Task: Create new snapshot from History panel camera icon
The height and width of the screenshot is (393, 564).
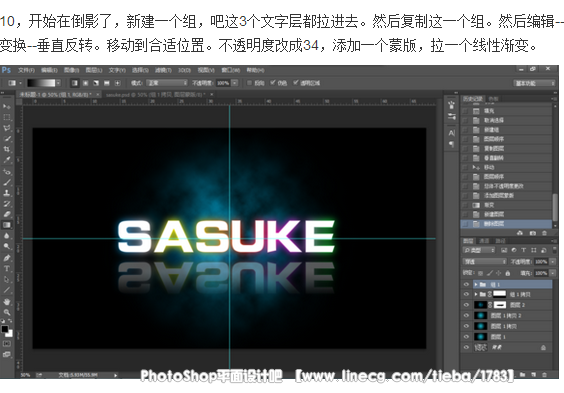Action: coord(533,233)
